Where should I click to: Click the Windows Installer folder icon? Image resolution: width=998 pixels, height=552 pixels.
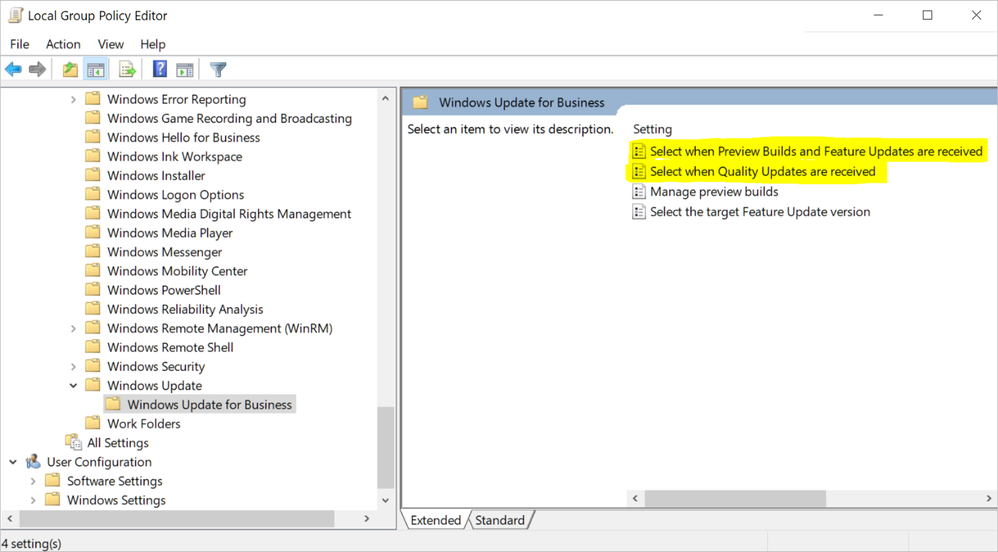tap(93, 174)
